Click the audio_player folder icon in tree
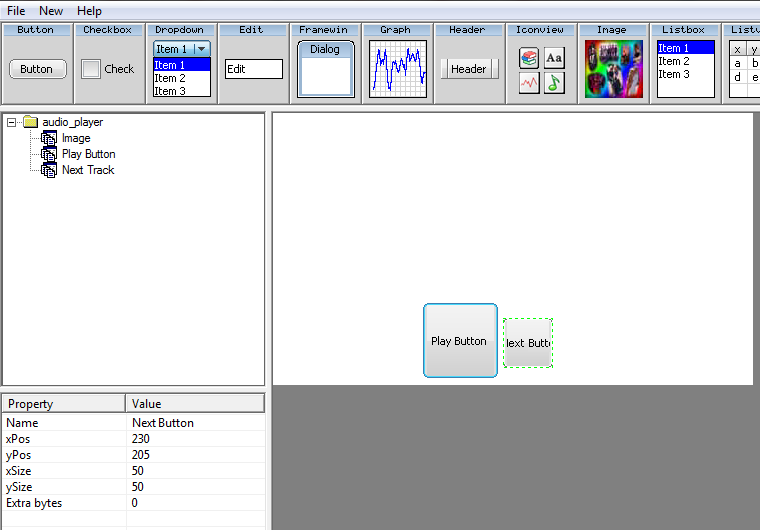The height and width of the screenshot is (530, 760). (30, 122)
